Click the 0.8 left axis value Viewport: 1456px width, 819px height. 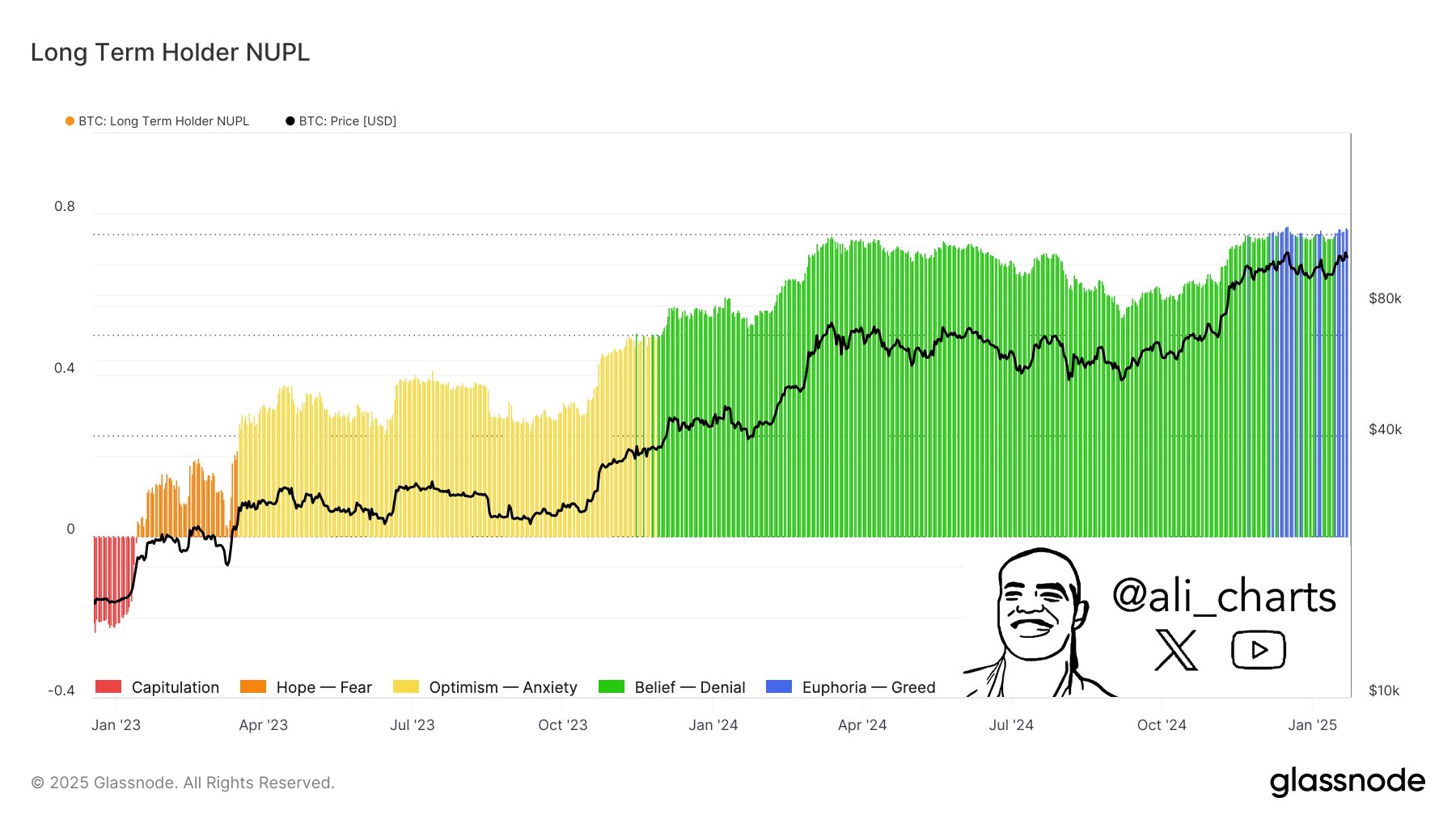[65, 206]
